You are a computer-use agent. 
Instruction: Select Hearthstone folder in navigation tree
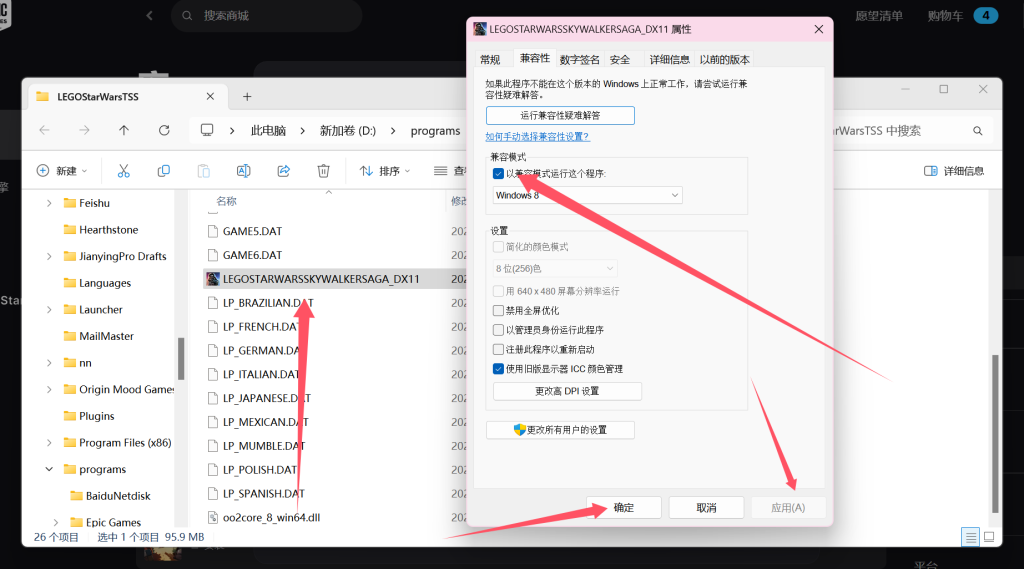(108, 230)
